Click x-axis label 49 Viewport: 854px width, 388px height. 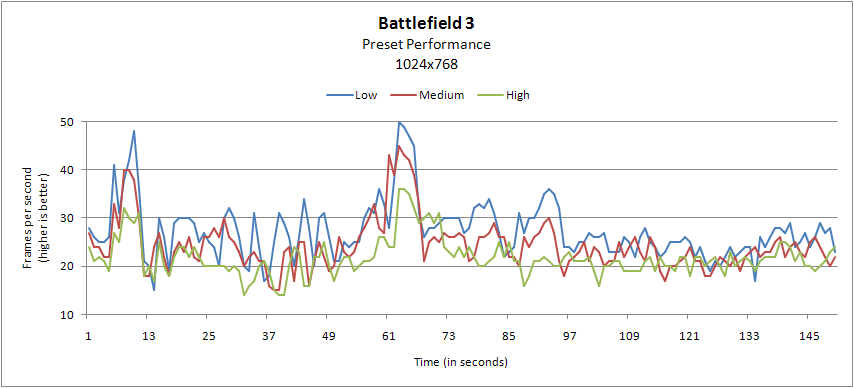(x=328, y=337)
